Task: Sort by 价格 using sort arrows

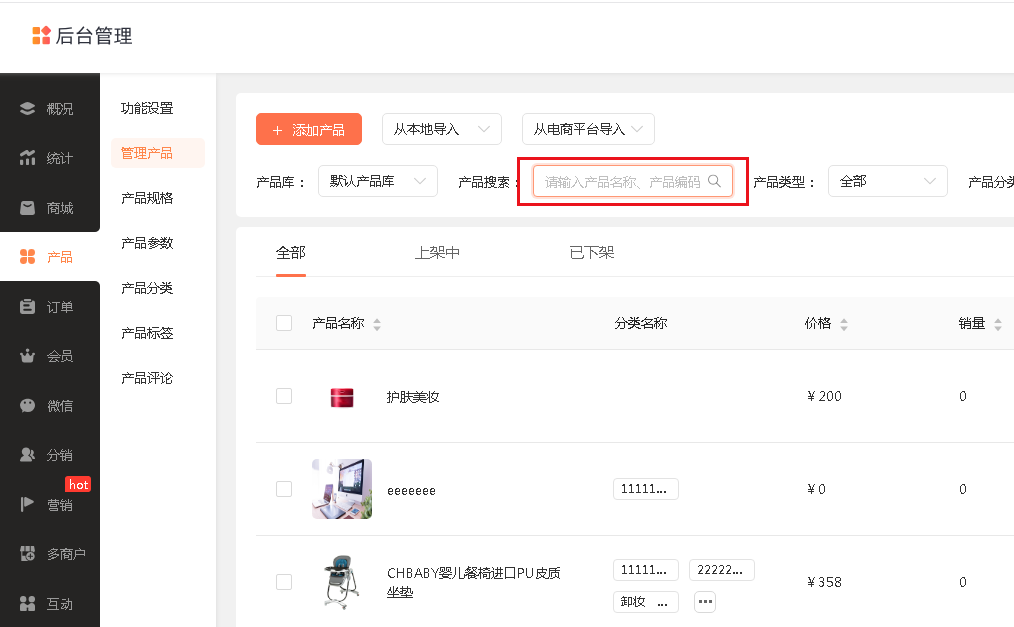Action: click(843, 324)
